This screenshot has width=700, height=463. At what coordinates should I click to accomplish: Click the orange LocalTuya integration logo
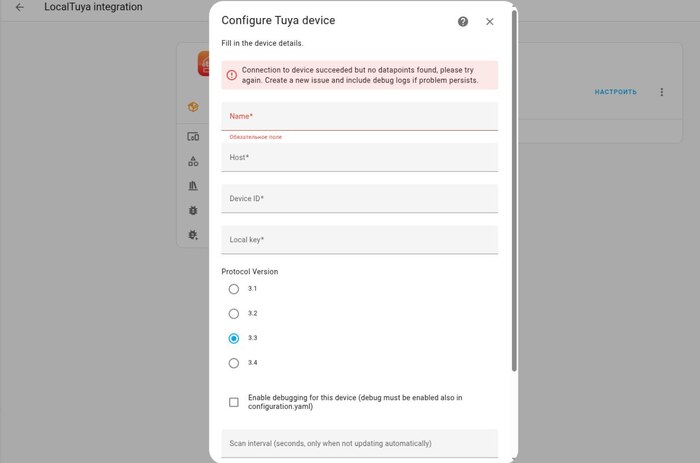click(204, 63)
